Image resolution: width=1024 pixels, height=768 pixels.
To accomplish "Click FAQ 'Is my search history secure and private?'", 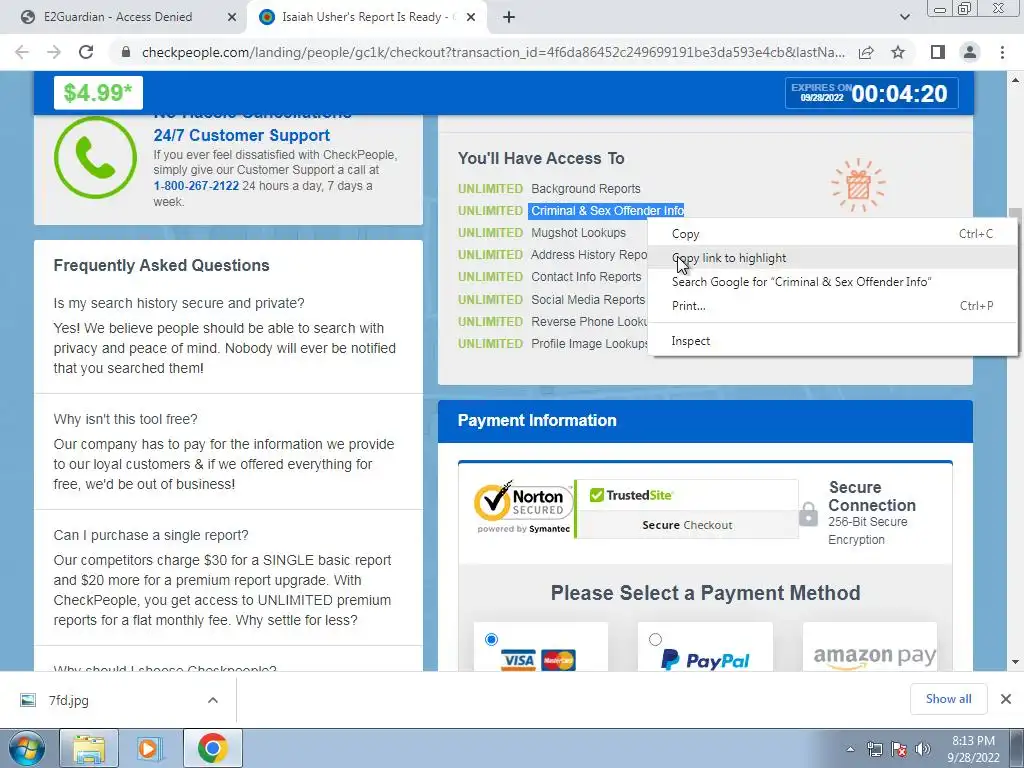I will click(x=179, y=303).
